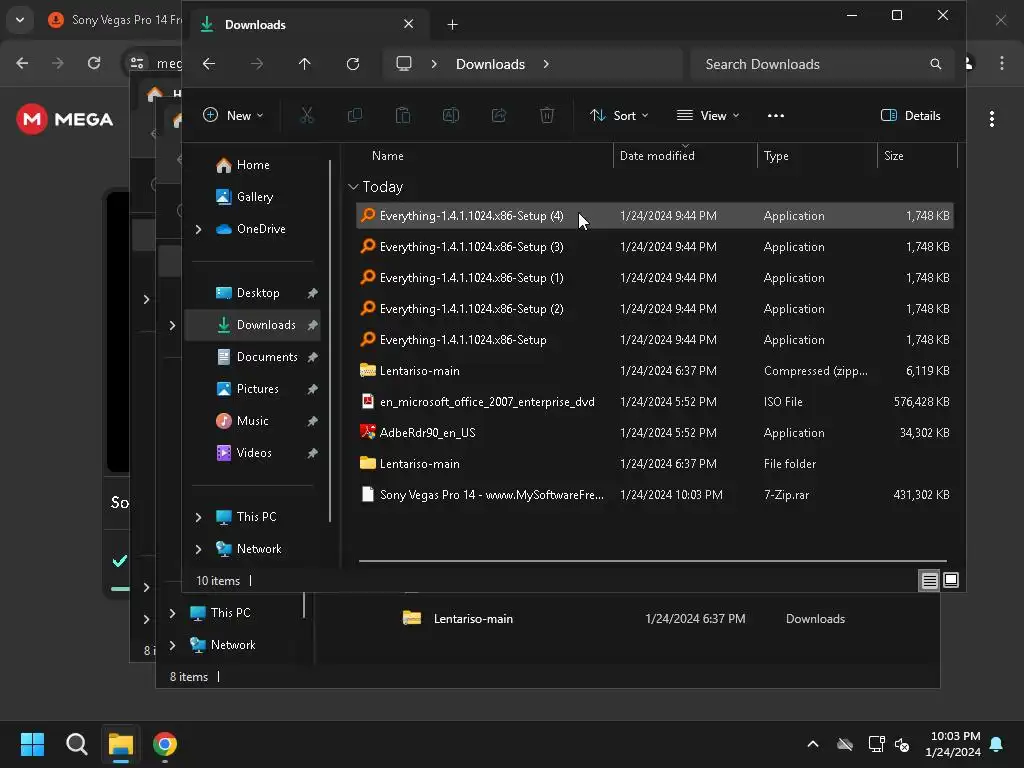Open the See more ellipsis menu
The width and height of the screenshot is (1024, 768).
[776, 116]
